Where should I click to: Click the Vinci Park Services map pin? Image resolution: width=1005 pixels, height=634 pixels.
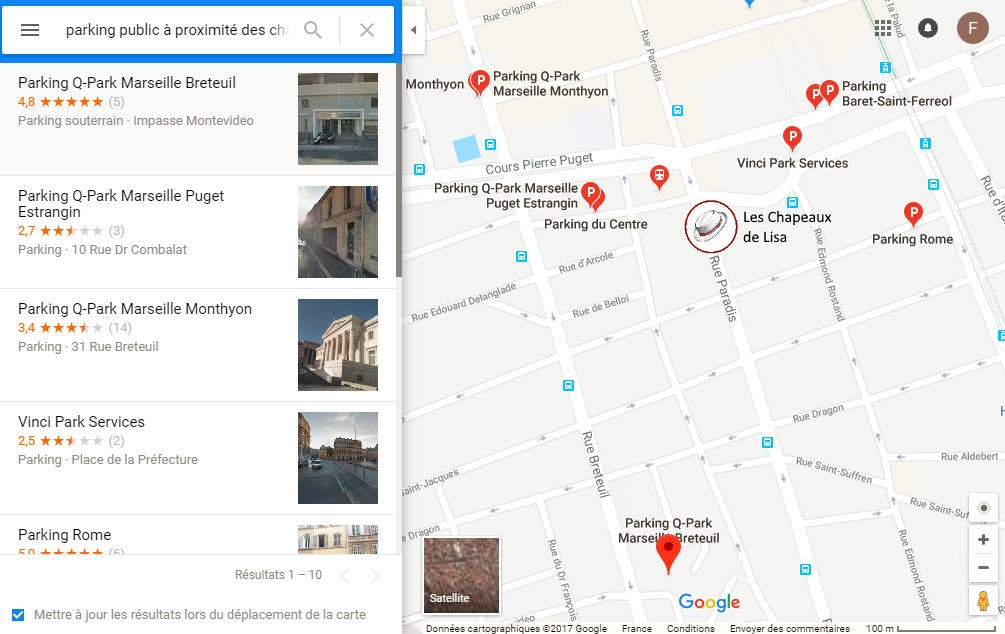pyautogui.click(x=793, y=138)
